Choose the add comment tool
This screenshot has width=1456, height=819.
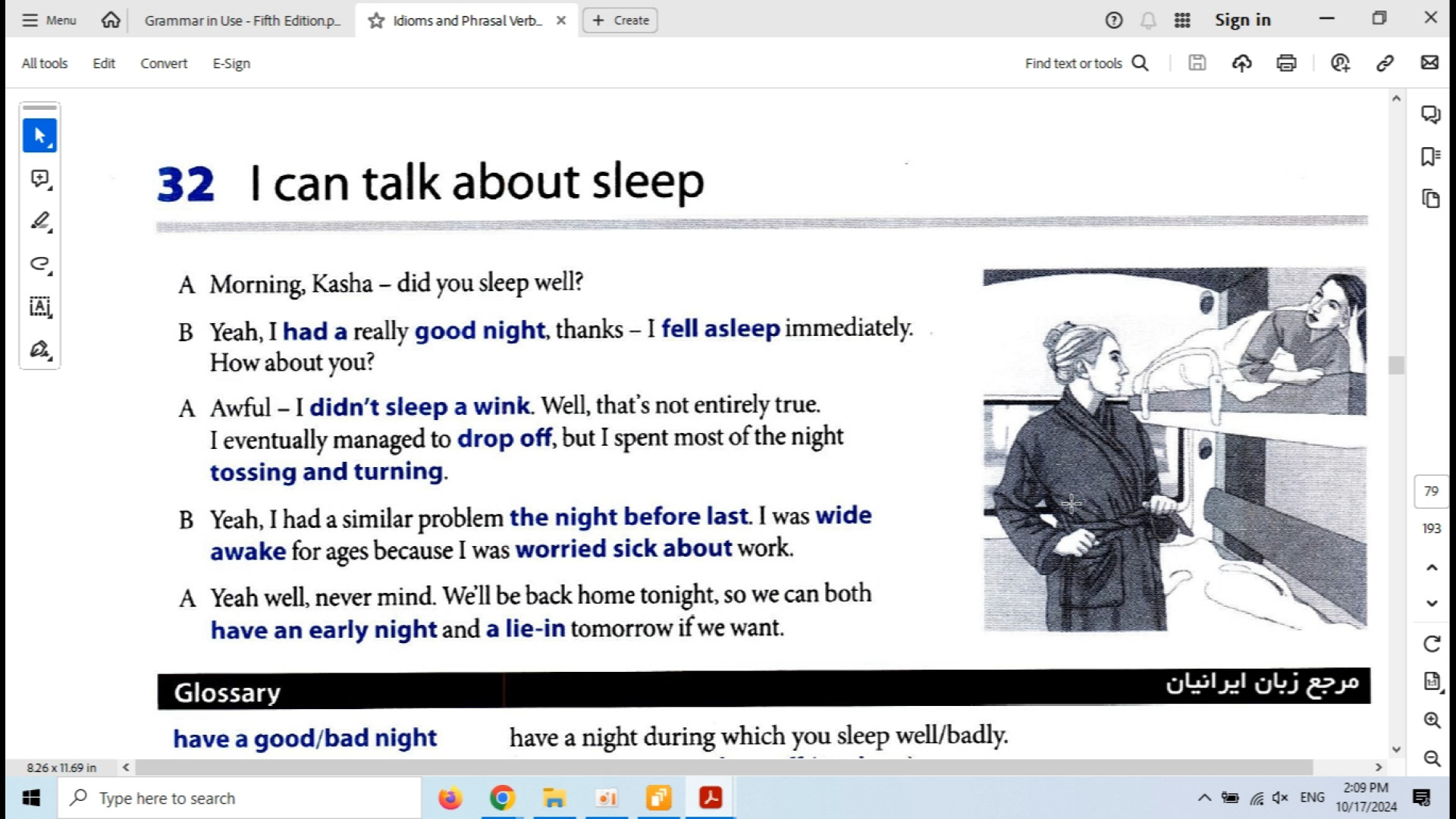(39, 179)
